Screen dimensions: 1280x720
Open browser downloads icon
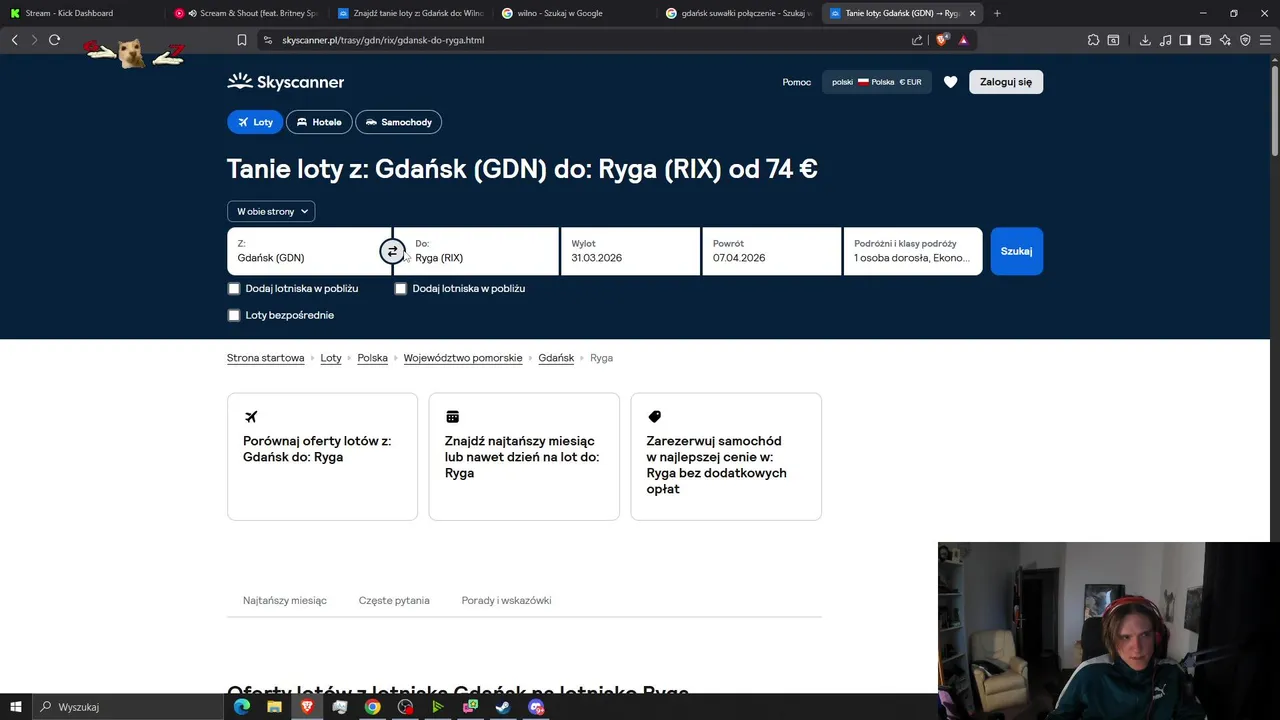1145,40
